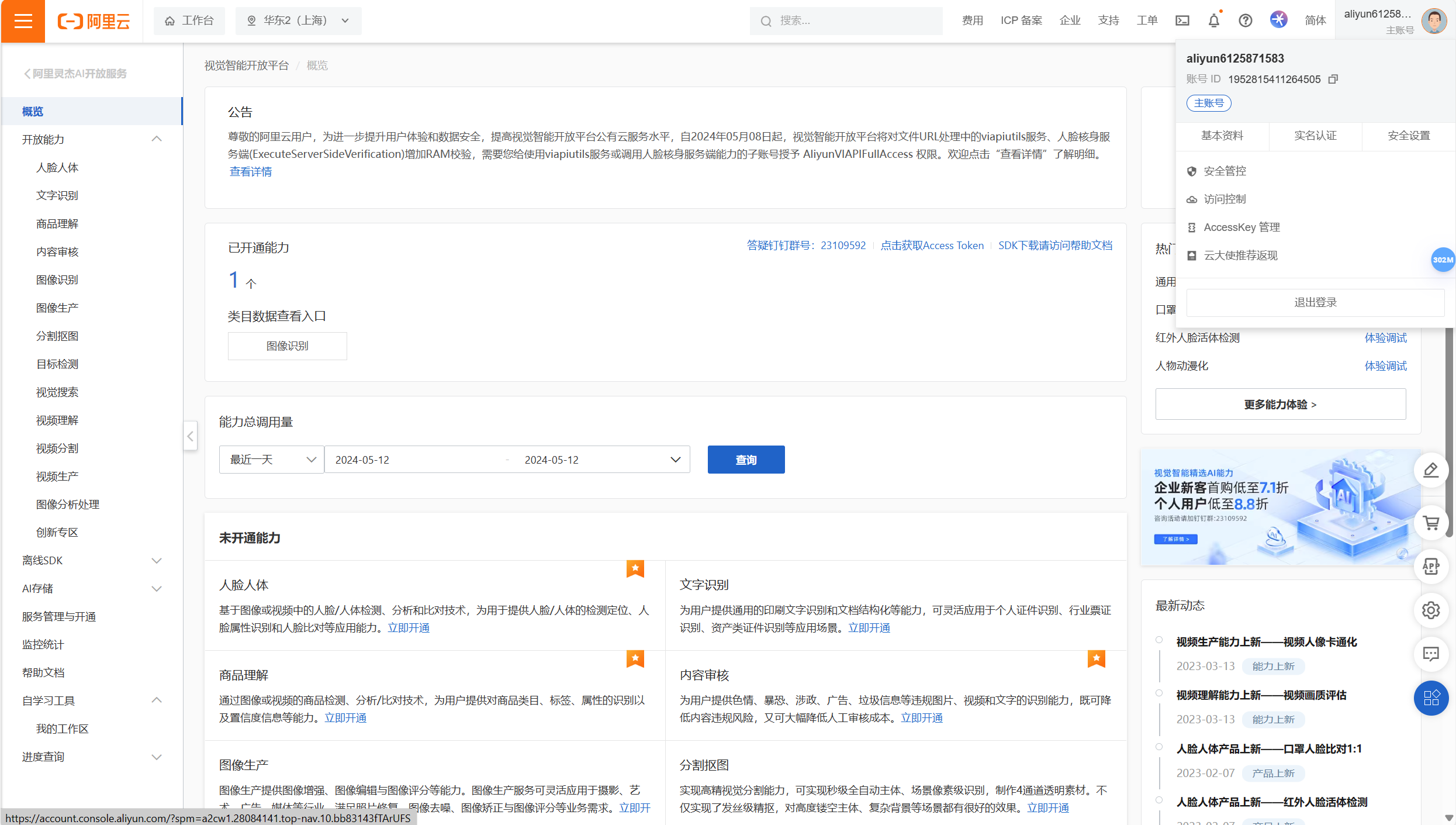Click the page vertical scrollbar
The image size is (1456, 825).
[1449, 433]
